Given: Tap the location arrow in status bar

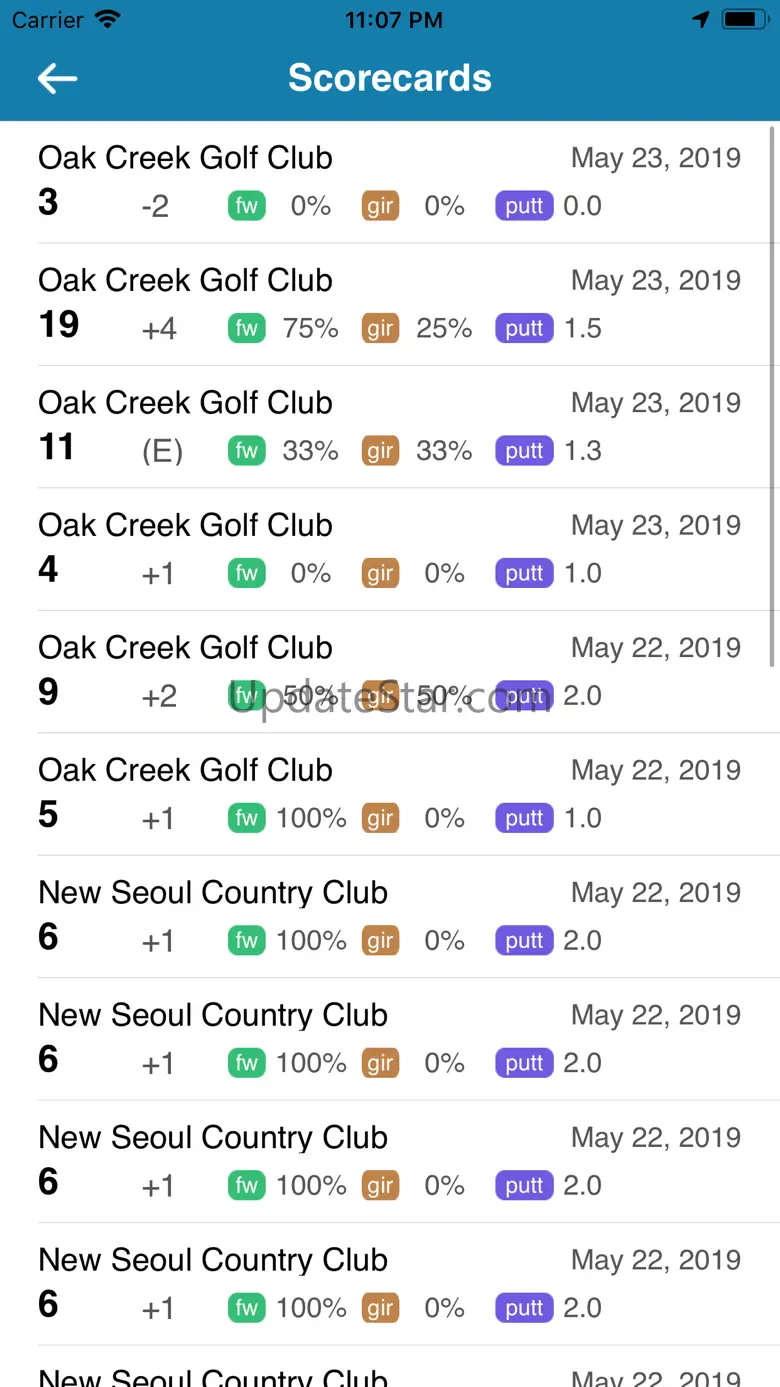Looking at the screenshot, I should (x=701, y=20).
